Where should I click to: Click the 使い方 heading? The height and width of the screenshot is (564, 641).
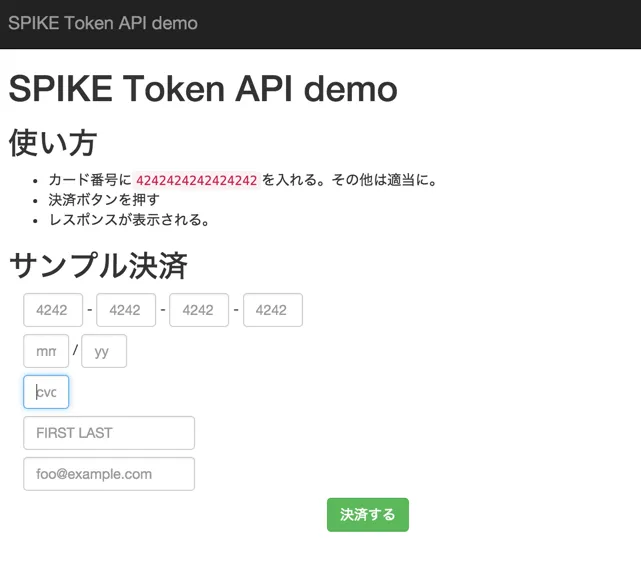[53, 143]
